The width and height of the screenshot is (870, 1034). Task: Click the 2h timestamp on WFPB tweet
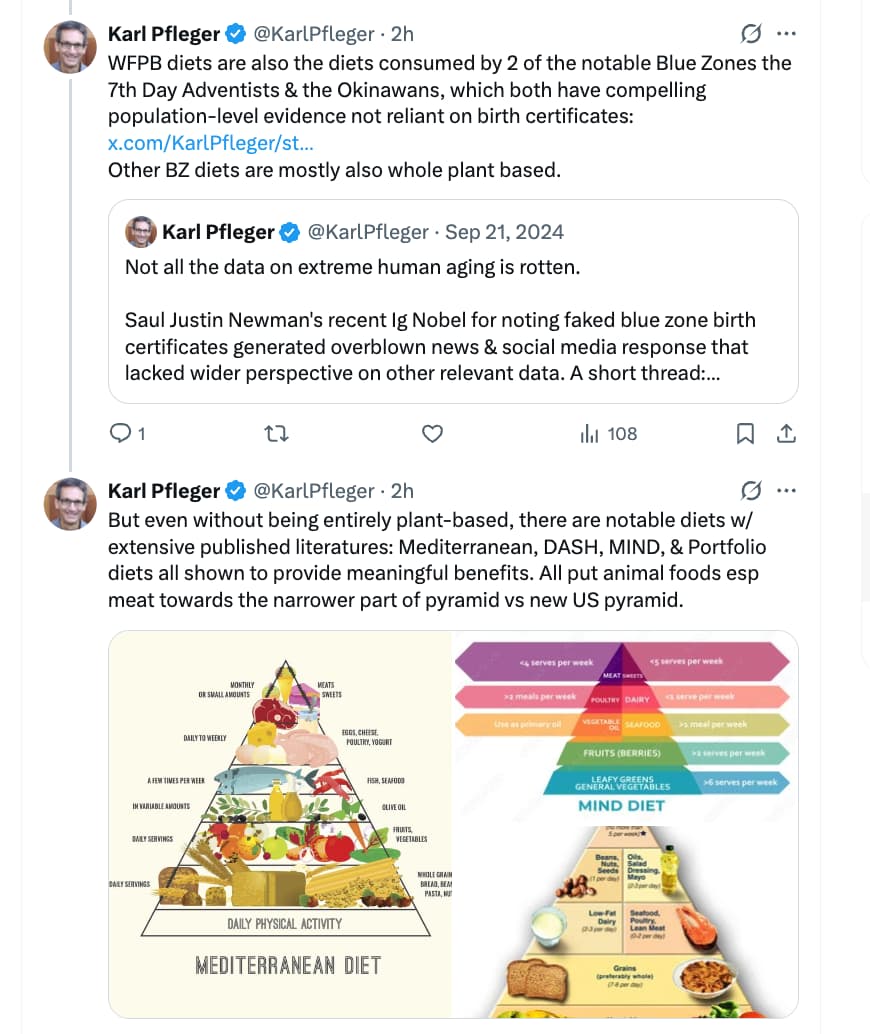[x=402, y=34]
